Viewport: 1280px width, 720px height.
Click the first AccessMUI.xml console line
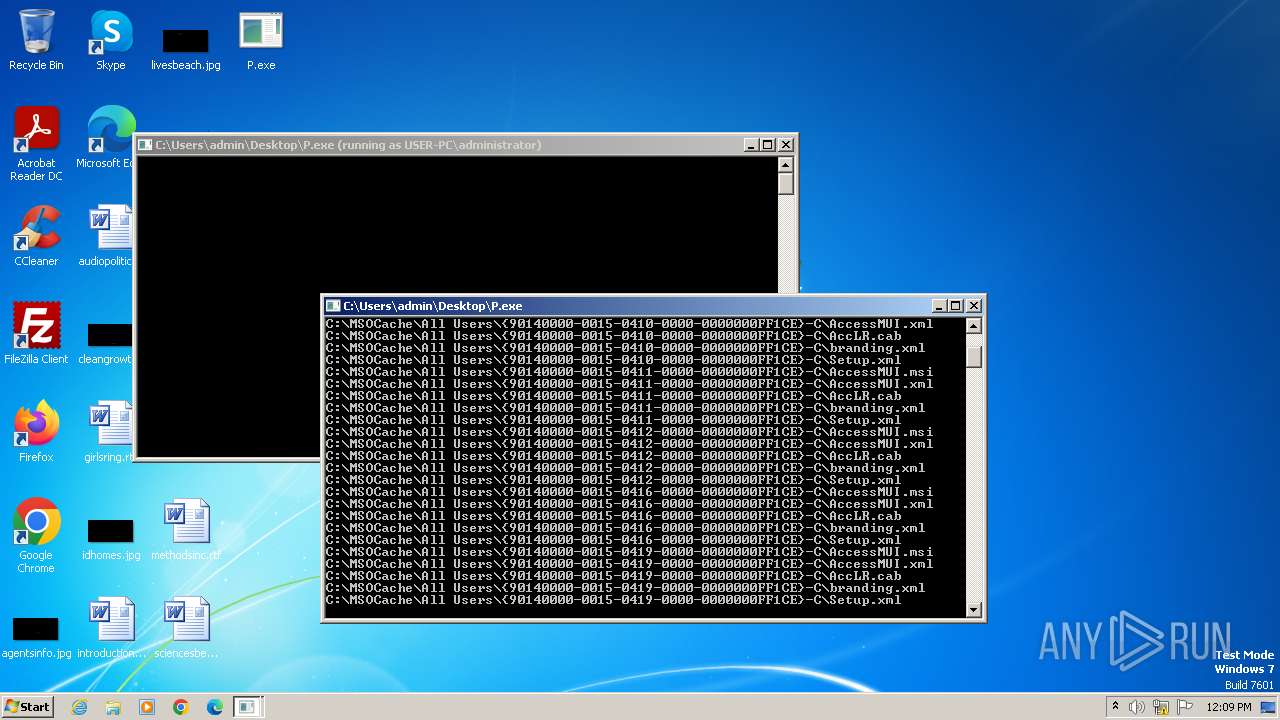click(629, 324)
